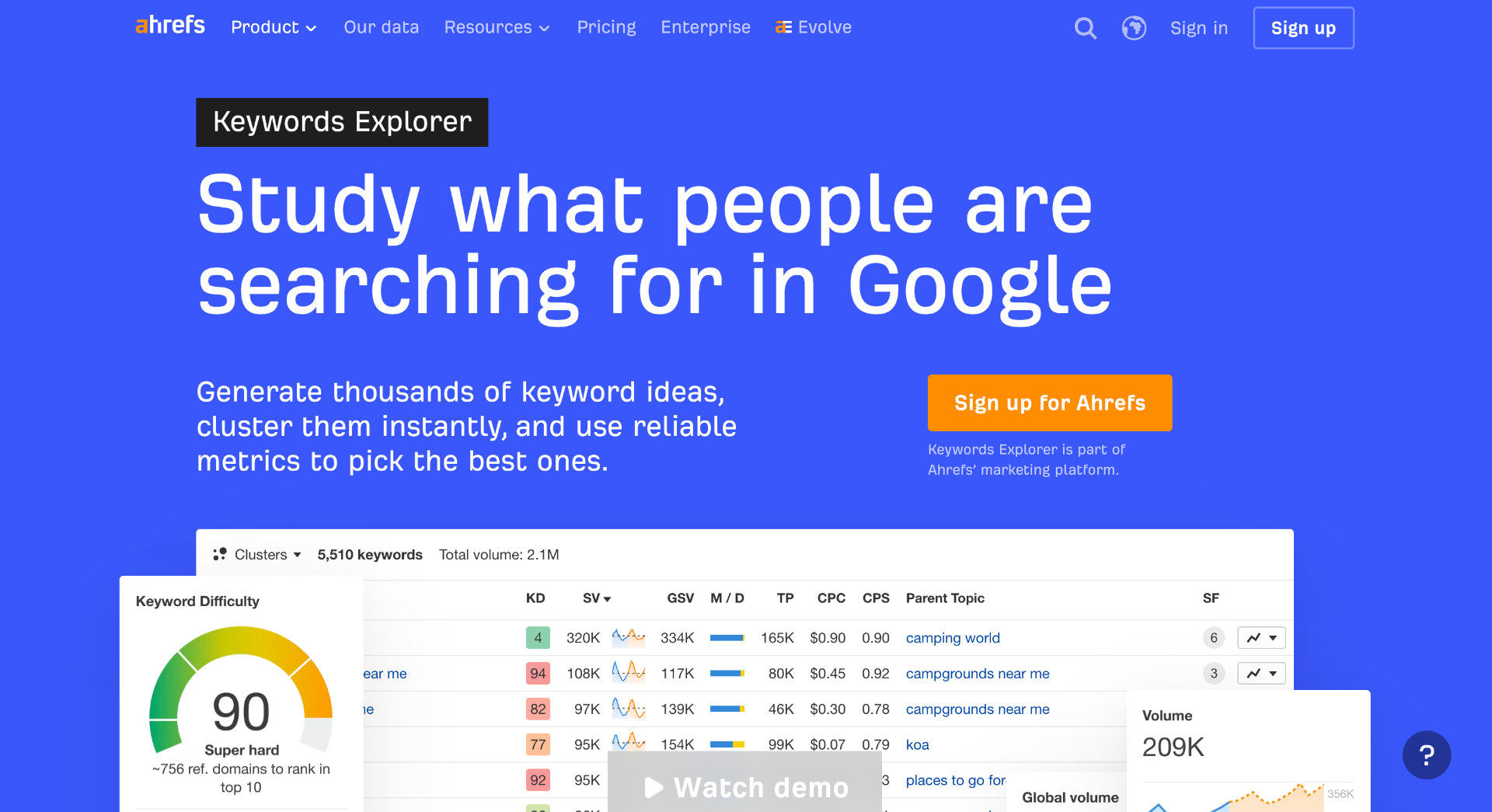Click the play icon in Watch demo

click(654, 788)
